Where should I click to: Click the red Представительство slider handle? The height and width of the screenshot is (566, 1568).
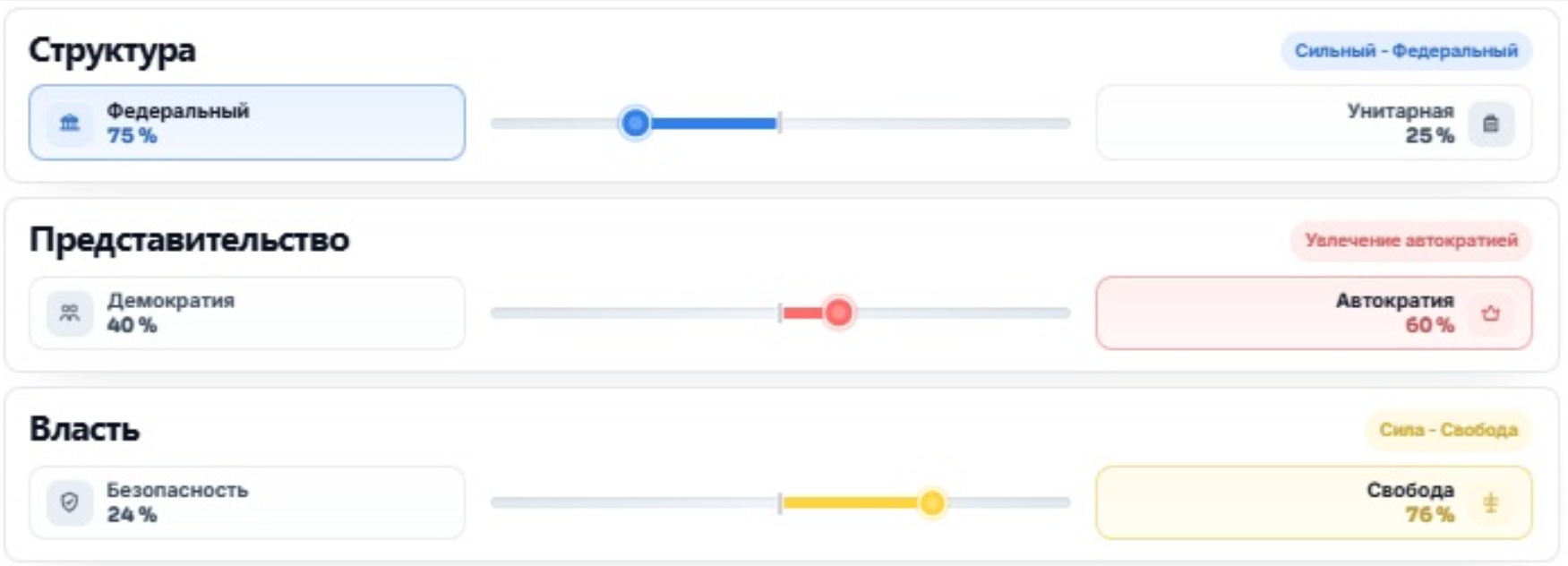pyautogui.click(x=839, y=313)
